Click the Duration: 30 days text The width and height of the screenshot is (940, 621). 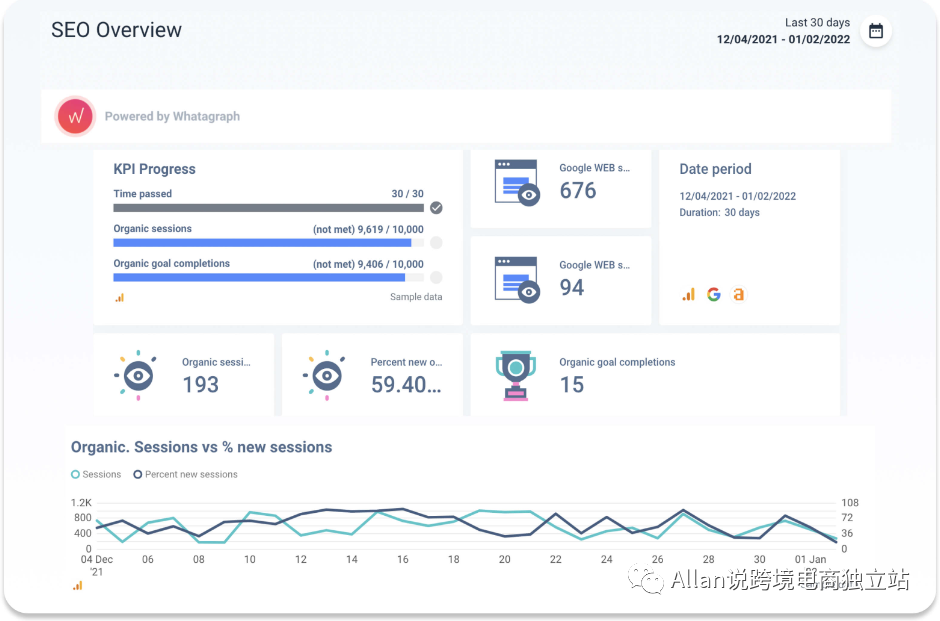(x=719, y=212)
